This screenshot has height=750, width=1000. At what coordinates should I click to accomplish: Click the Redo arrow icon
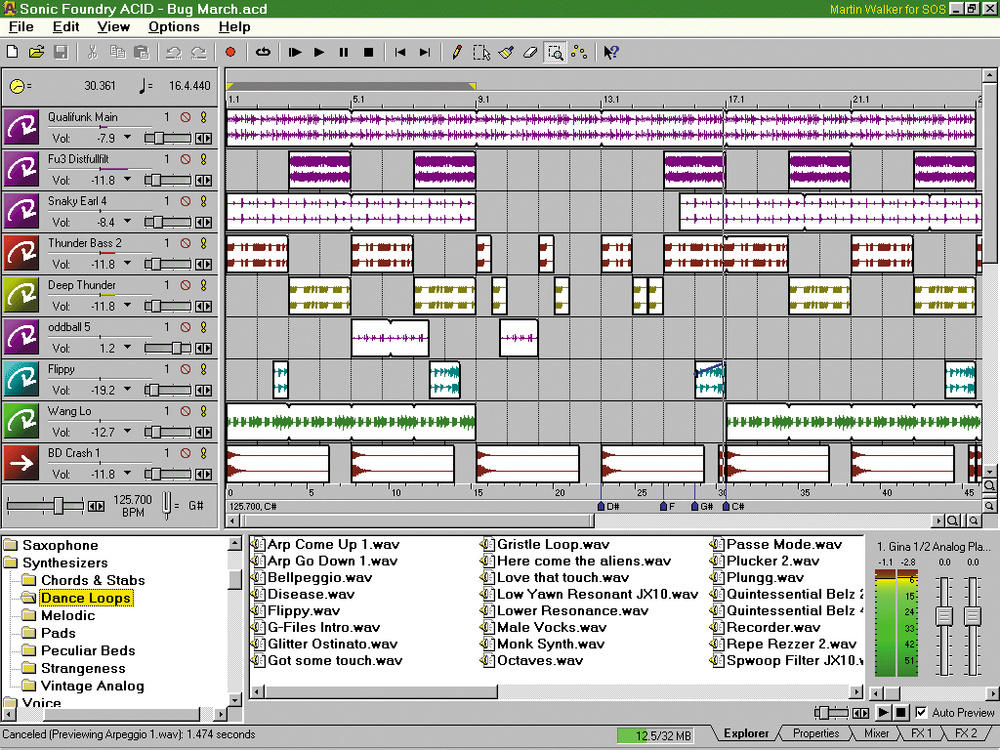pos(199,52)
